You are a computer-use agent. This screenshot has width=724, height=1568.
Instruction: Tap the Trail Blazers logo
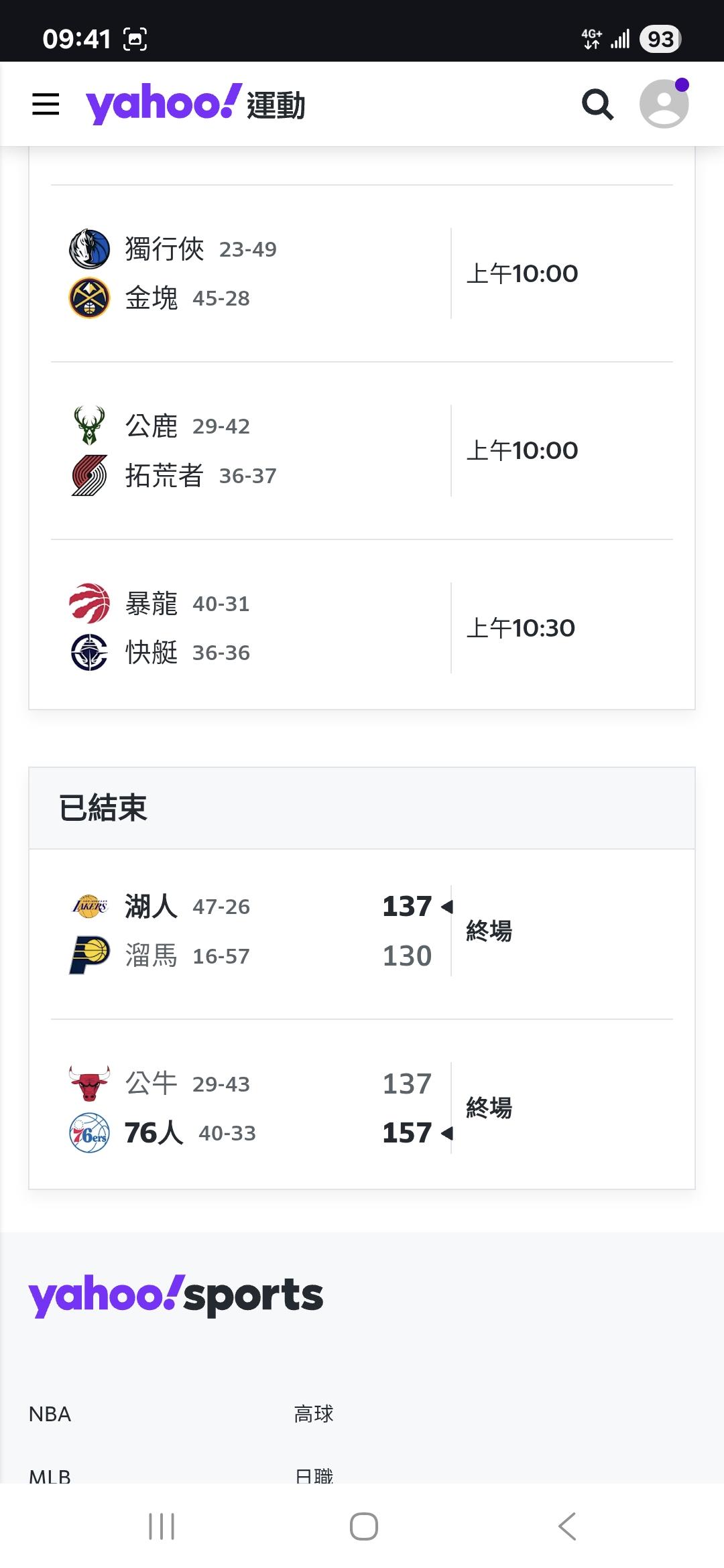[89, 475]
